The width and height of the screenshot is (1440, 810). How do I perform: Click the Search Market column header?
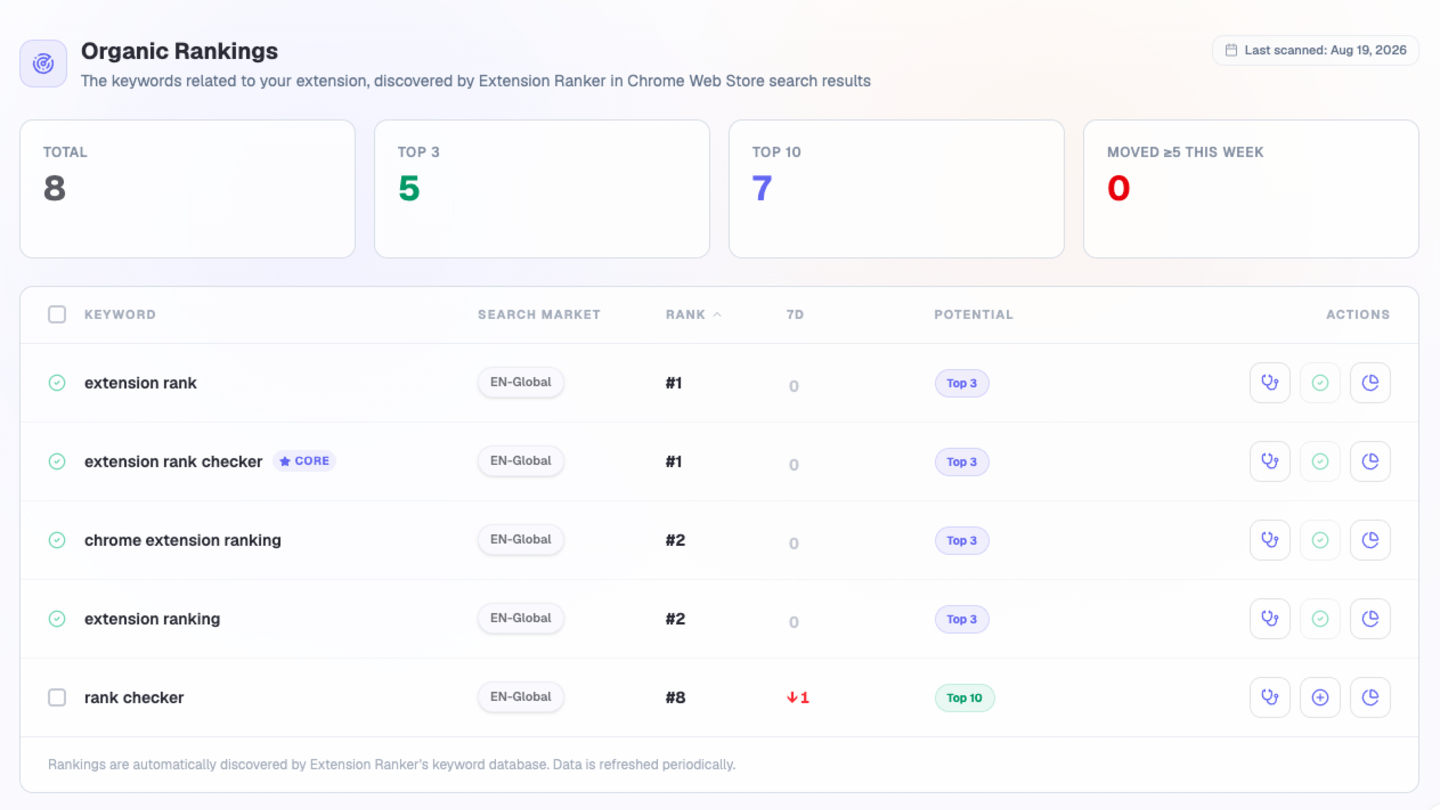[539, 314]
